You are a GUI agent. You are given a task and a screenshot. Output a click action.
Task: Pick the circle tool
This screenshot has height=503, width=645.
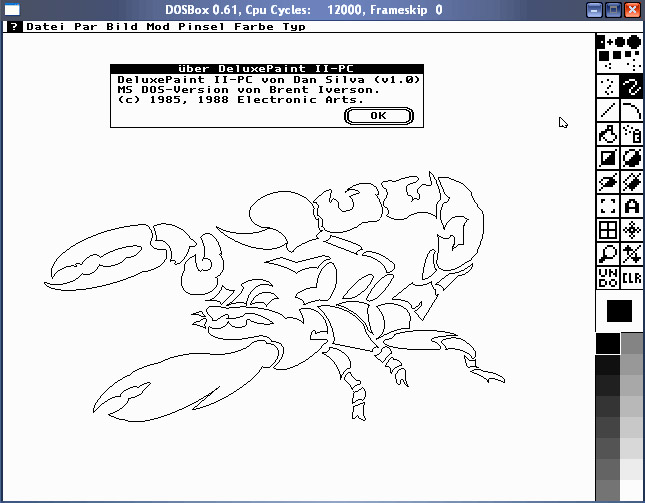tap(631, 158)
